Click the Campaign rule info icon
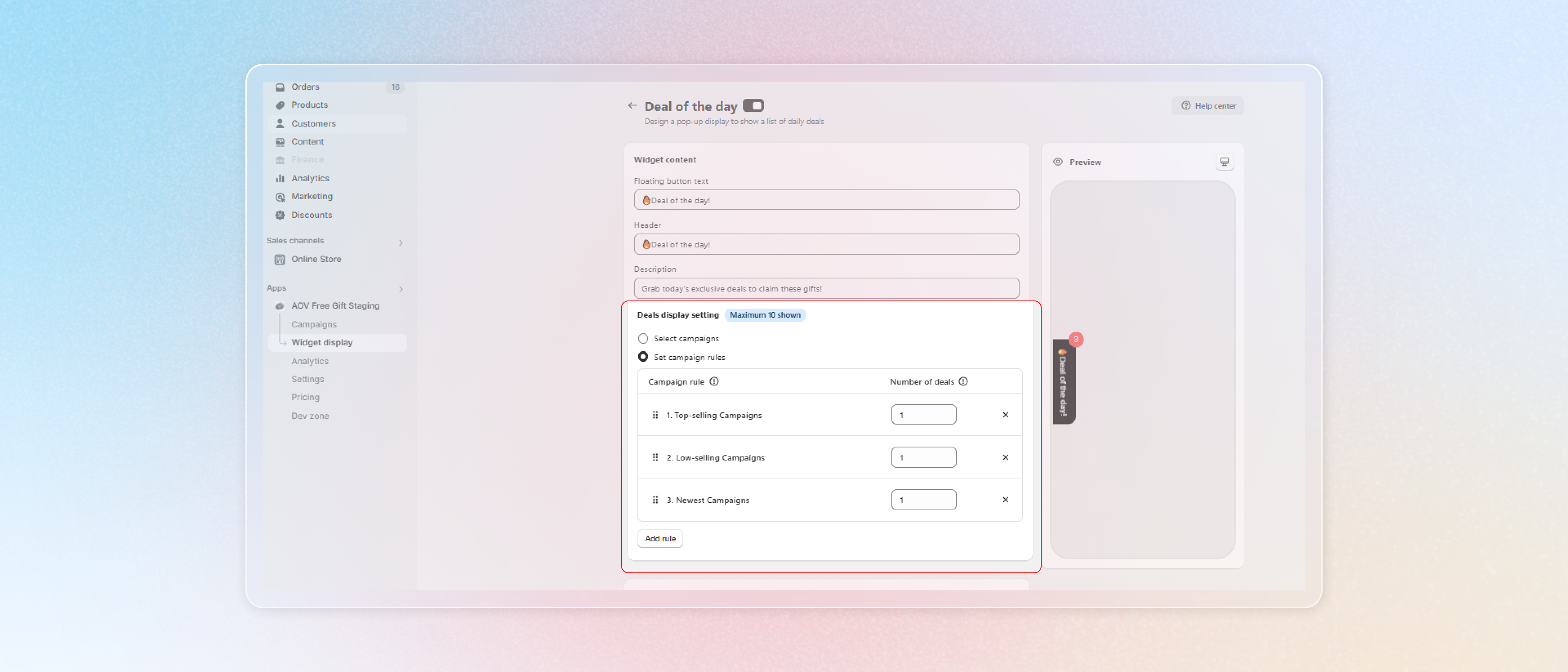1568x672 pixels. coord(714,382)
